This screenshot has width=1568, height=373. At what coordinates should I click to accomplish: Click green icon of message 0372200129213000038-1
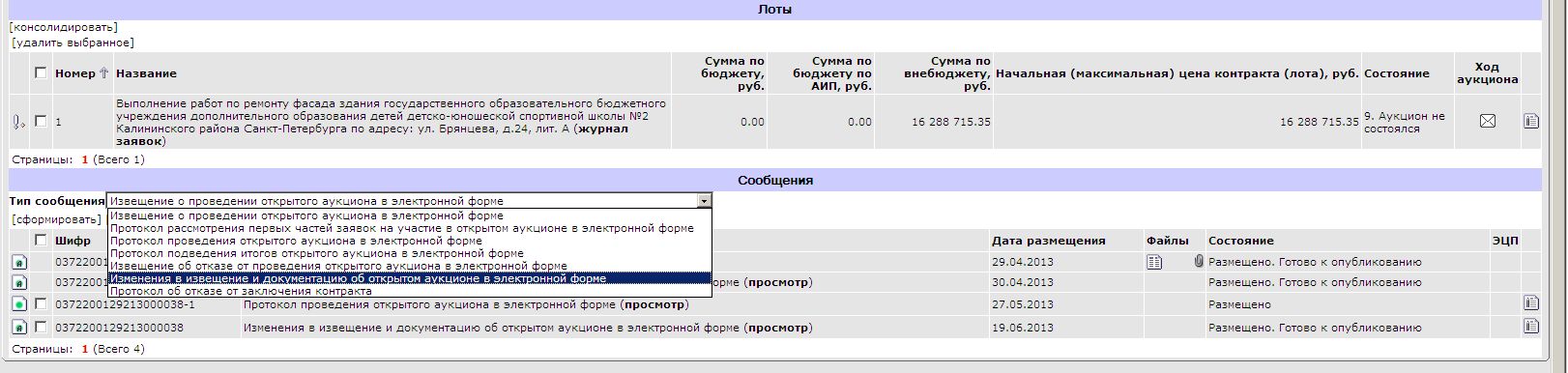tap(19, 304)
